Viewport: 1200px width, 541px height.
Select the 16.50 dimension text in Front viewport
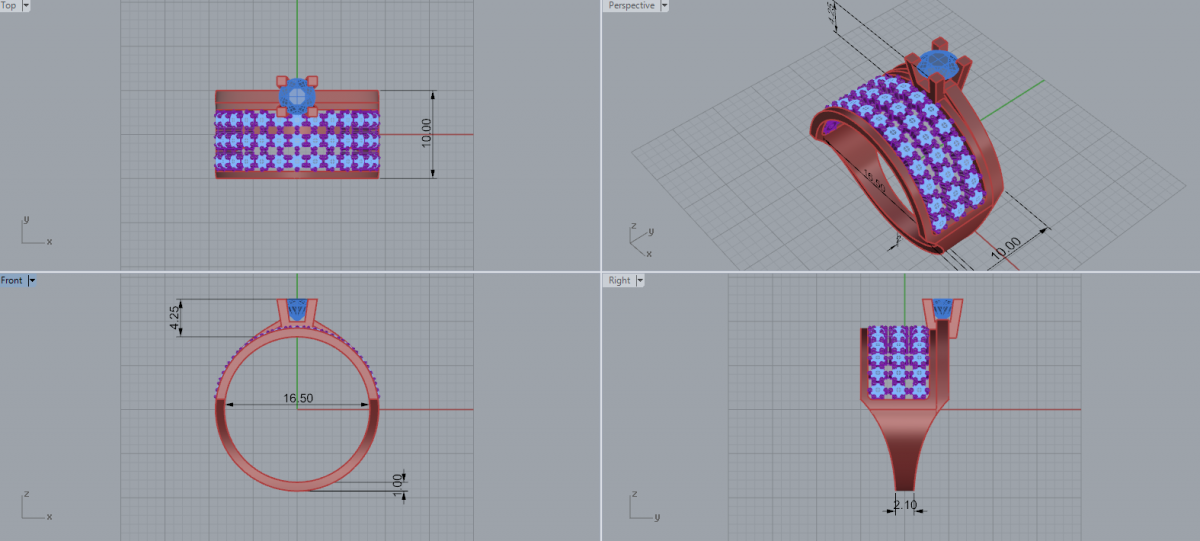pyautogui.click(x=298, y=398)
